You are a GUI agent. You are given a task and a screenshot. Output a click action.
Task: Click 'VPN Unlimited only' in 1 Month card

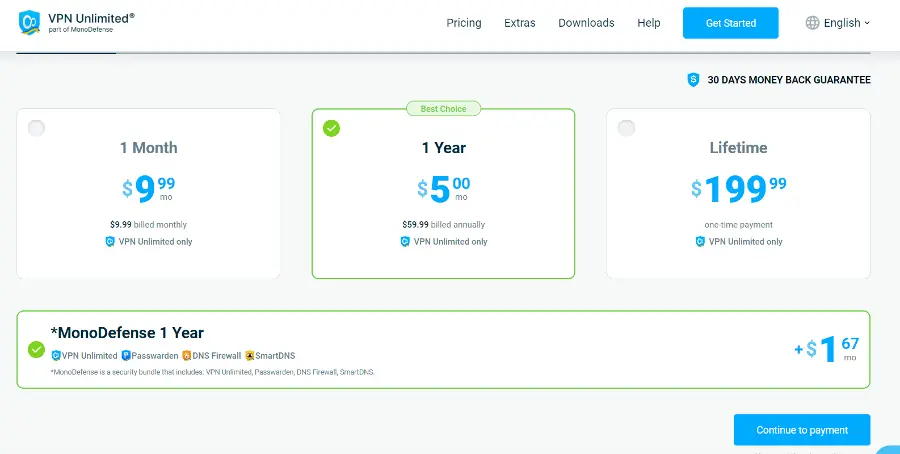[x=156, y=242]
